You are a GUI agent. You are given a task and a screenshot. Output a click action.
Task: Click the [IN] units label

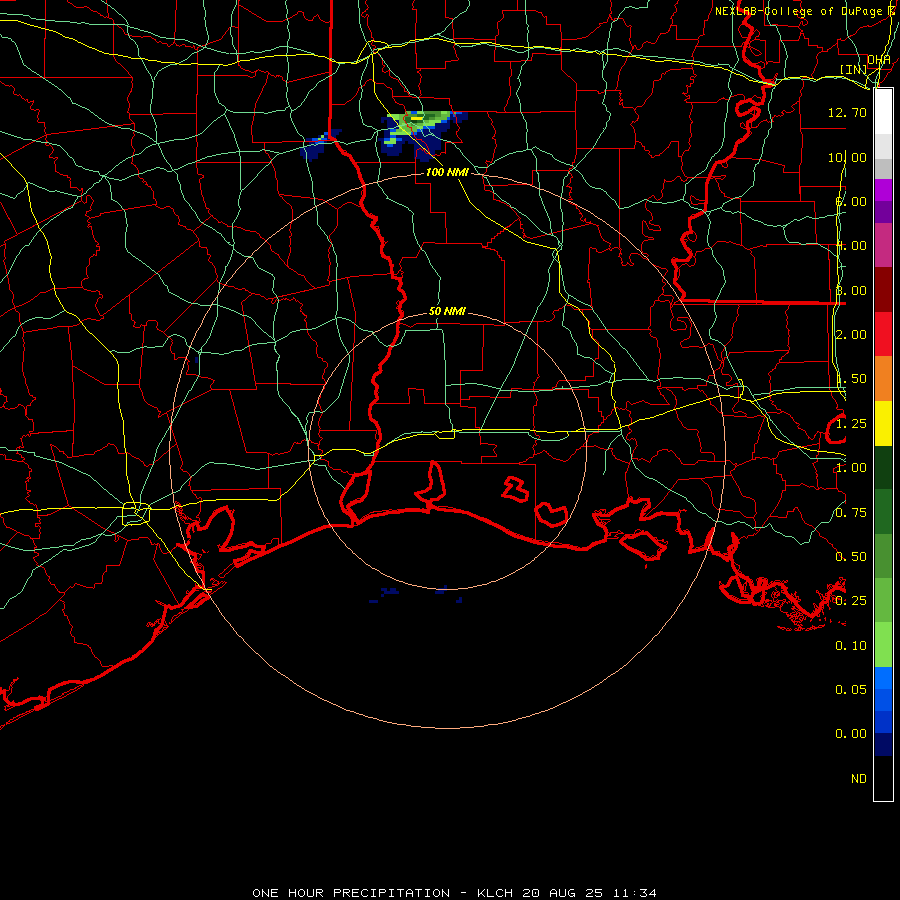pyautogui.click(x=854, y=69)
